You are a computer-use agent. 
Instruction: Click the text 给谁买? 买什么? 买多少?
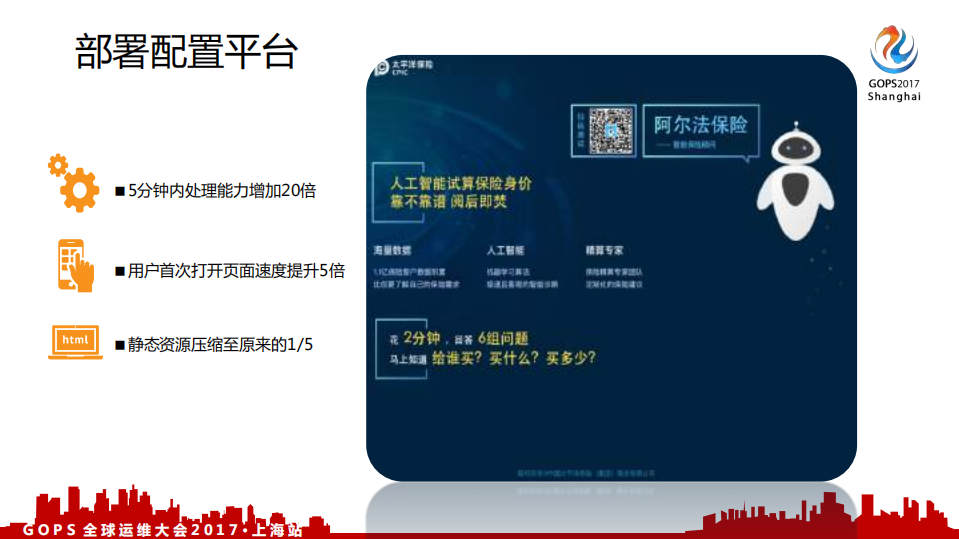(x=514, y=358)
